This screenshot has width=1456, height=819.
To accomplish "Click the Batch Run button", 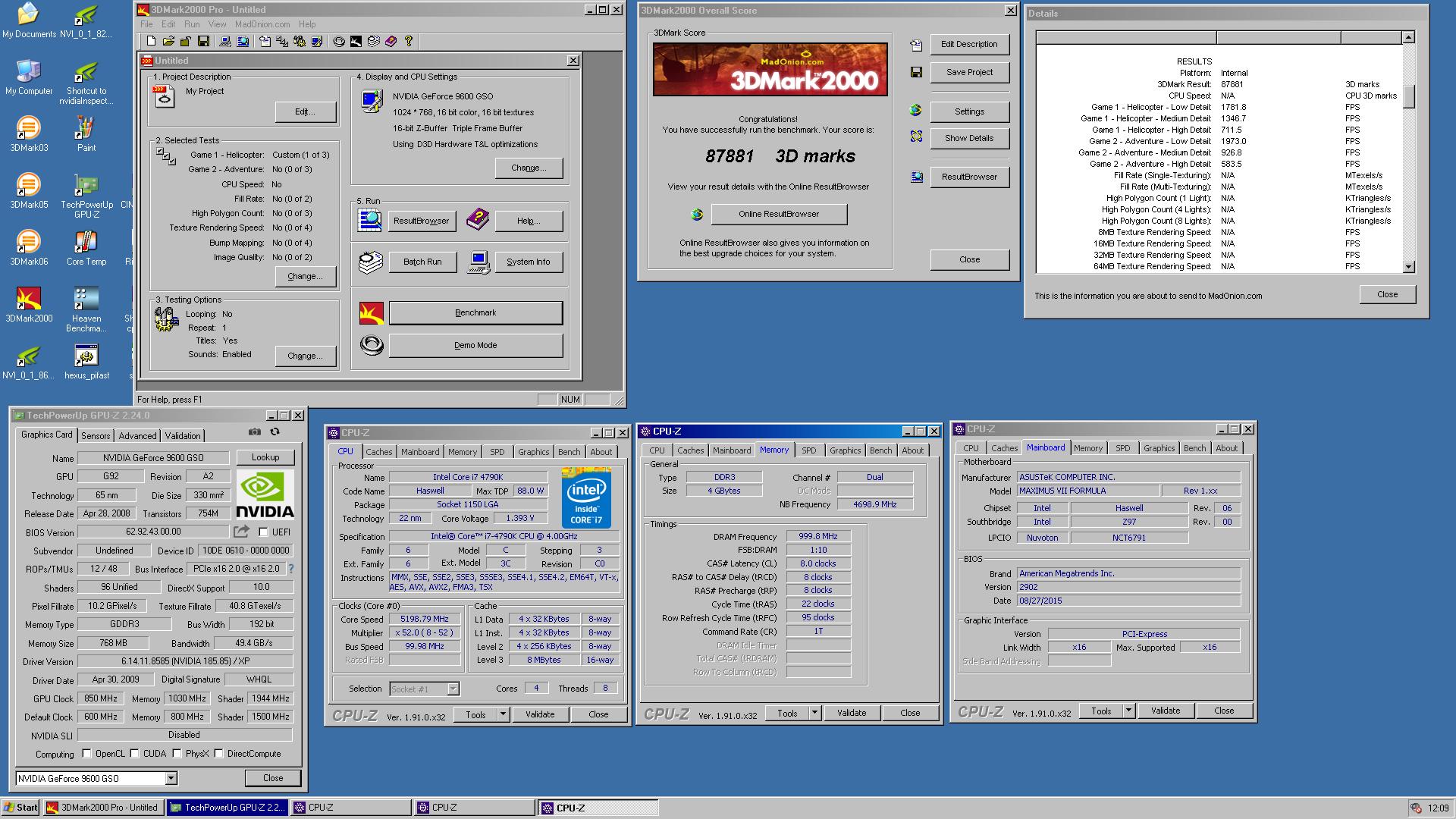I will point(422,262).
